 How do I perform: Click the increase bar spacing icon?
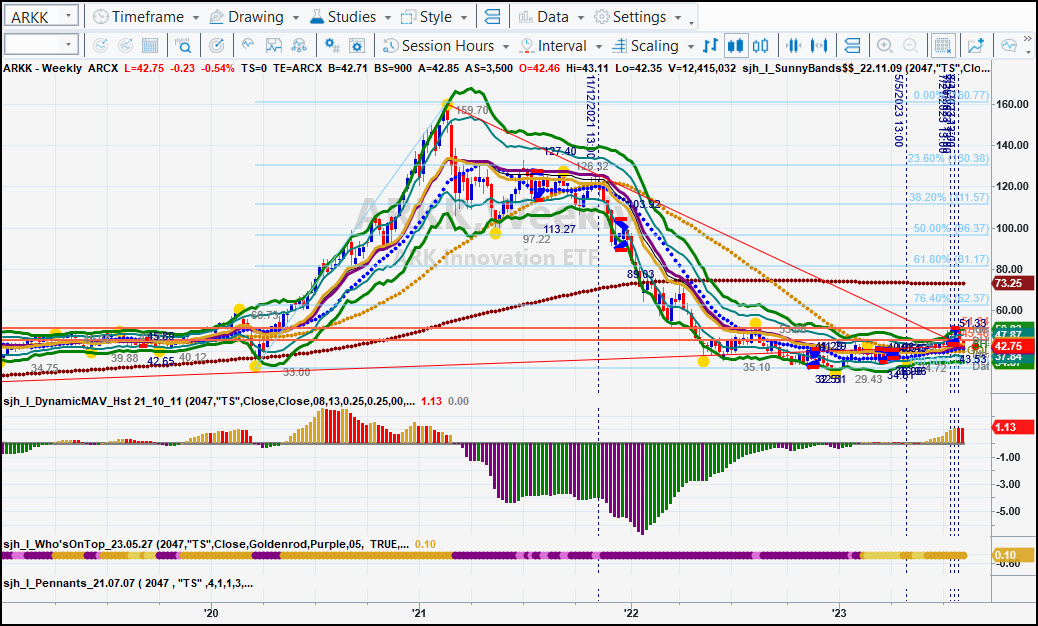[819, 46]
